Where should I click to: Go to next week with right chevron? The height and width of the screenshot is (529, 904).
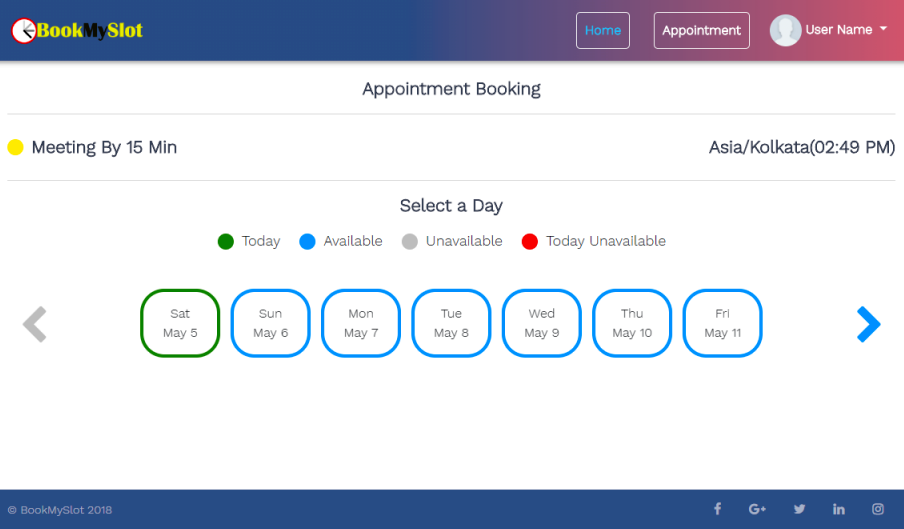tap(868, 323)
